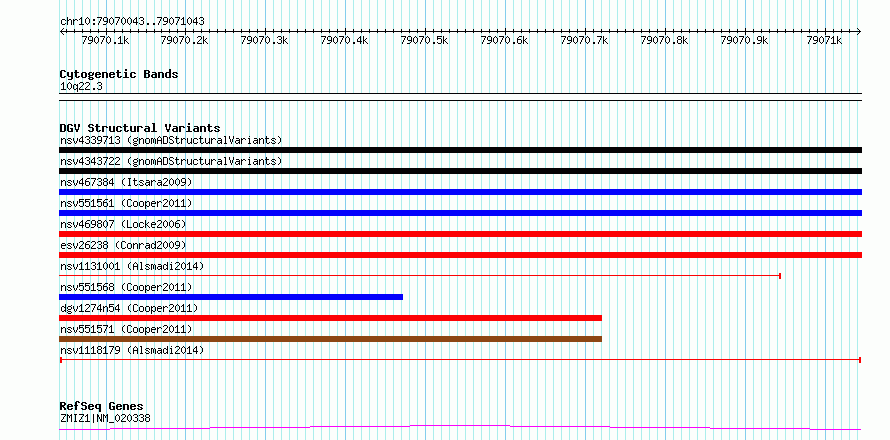Click the 79070.8k ruler tick label

665,40
